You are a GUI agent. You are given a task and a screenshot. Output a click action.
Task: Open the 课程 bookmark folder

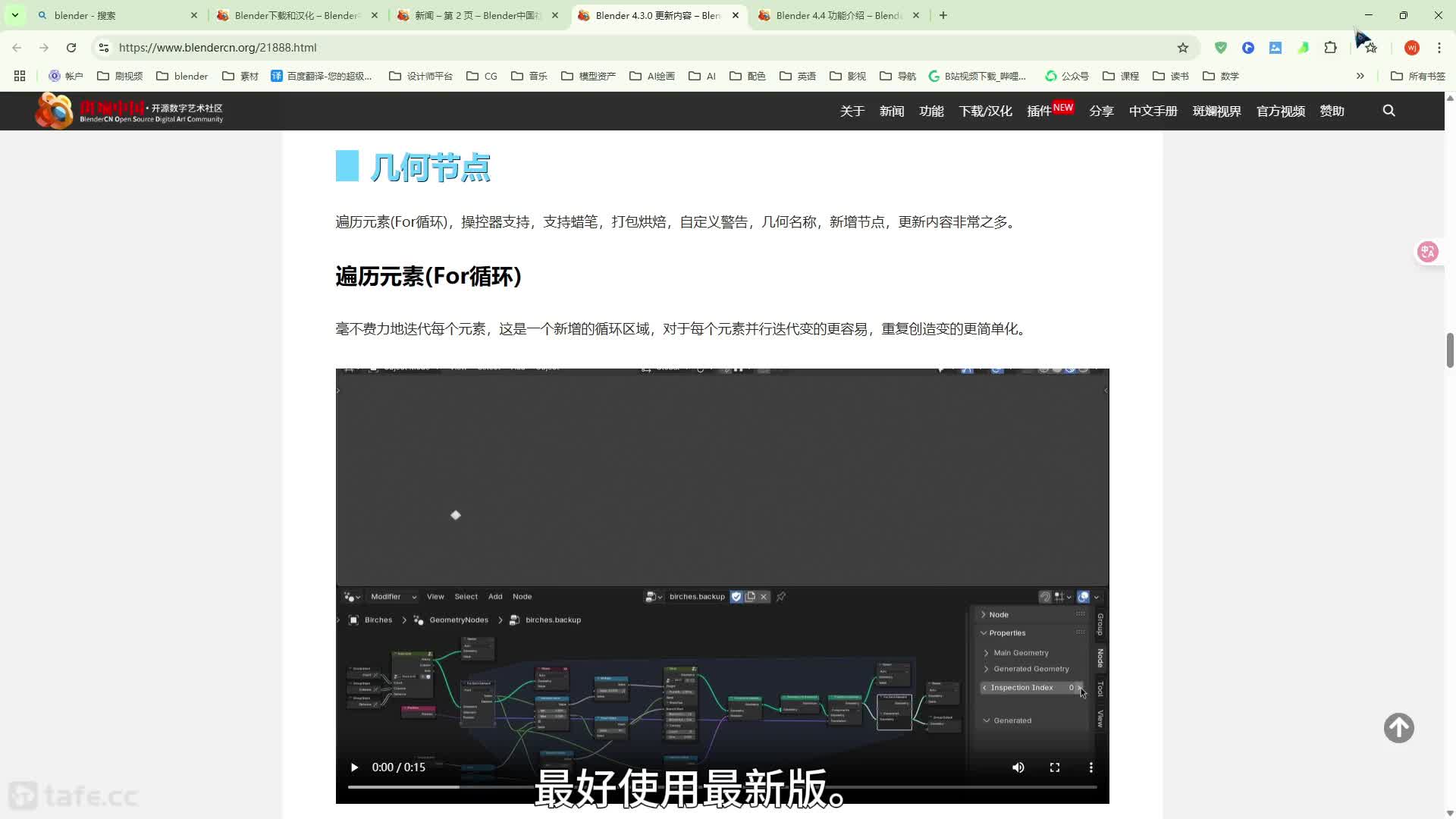(x=1121, y=76)
